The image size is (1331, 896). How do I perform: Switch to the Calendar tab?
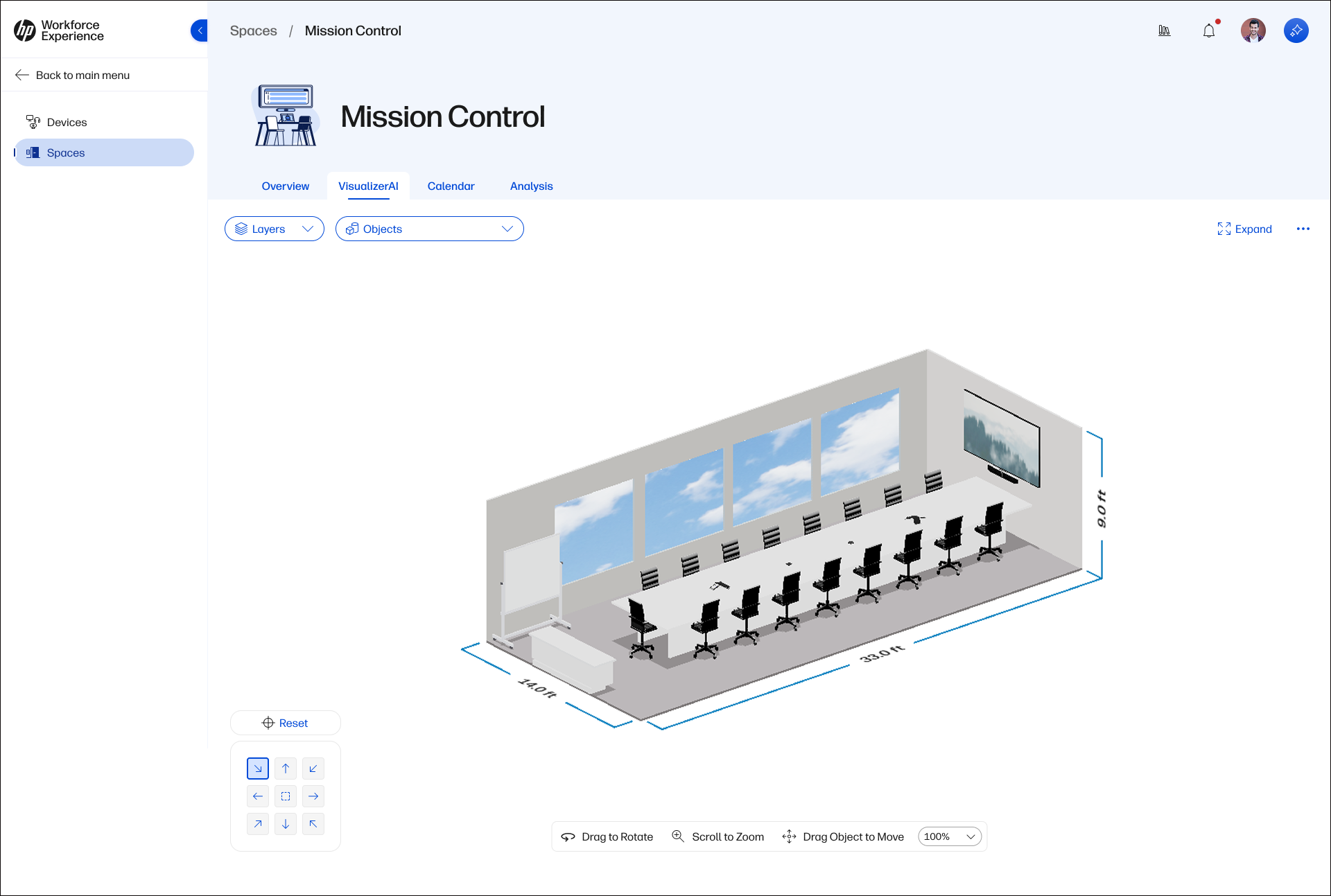[x=451, y=186]
